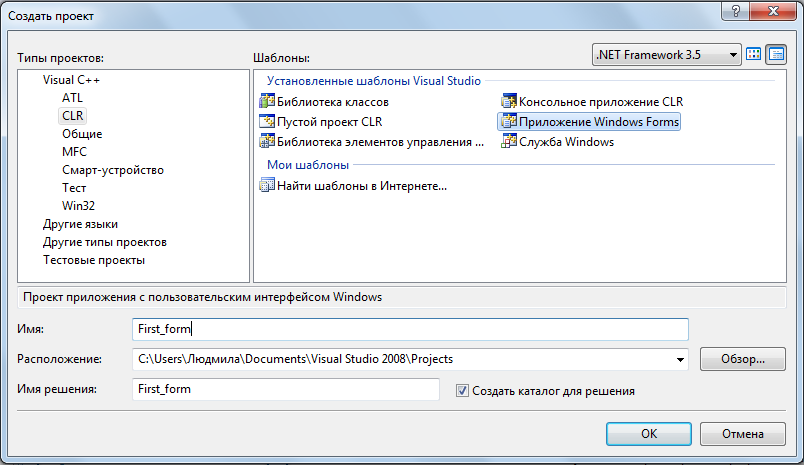The width and height of the screenshot is (804, 465).
Task: Select the Служба Windows template icon
Action: click(x=509, y=142)
